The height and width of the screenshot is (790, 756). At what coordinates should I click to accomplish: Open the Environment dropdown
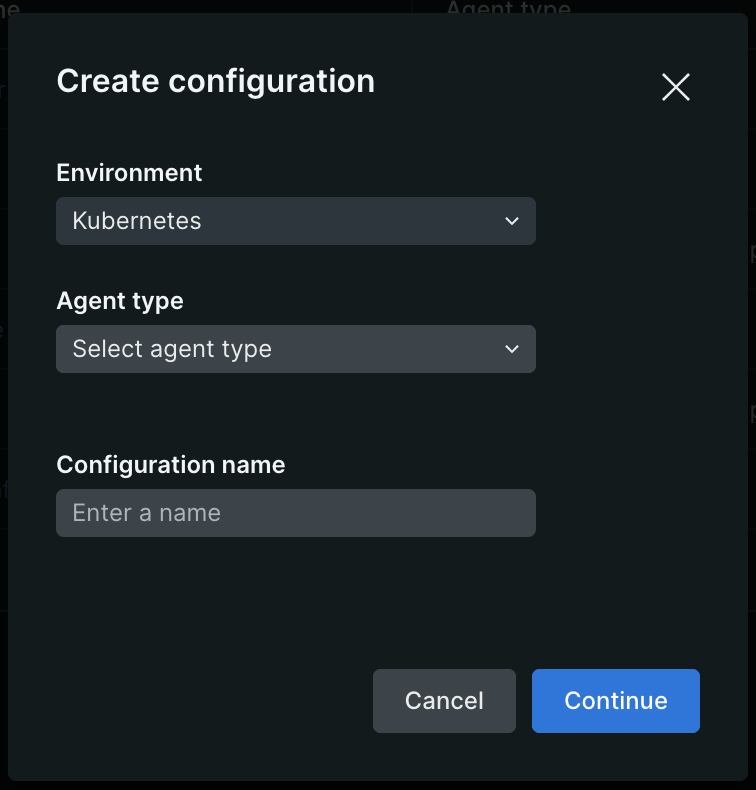(x=295, y=221)
